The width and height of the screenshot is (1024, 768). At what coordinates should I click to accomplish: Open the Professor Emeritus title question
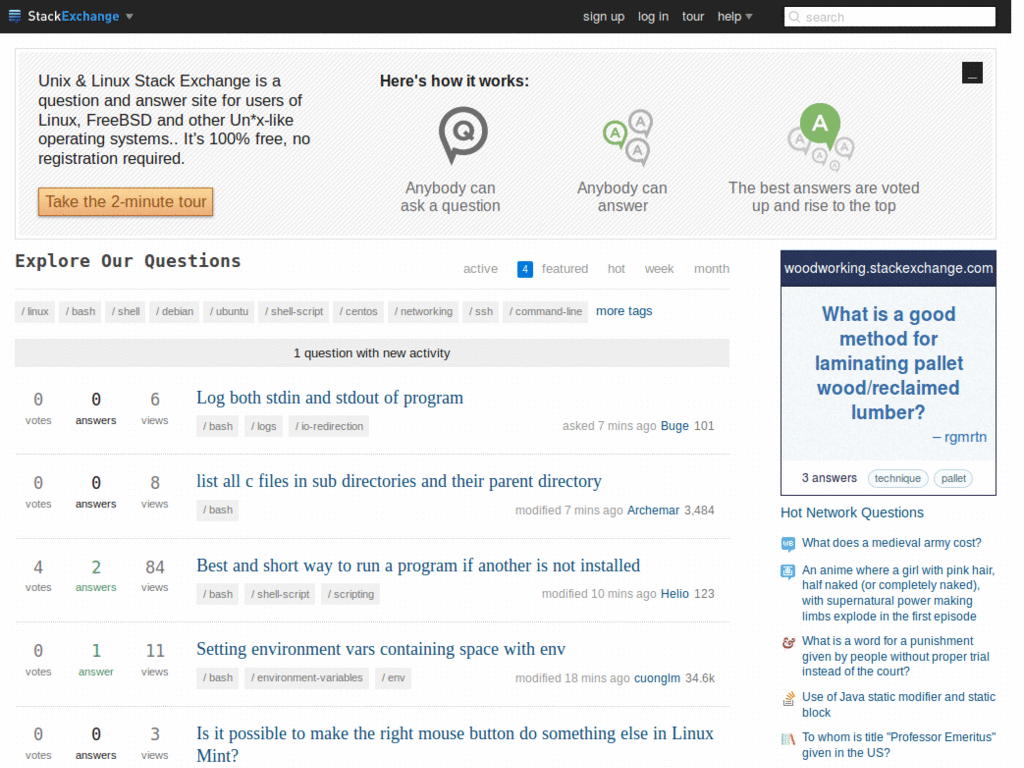pyautogui.click(x=899, y=745)
